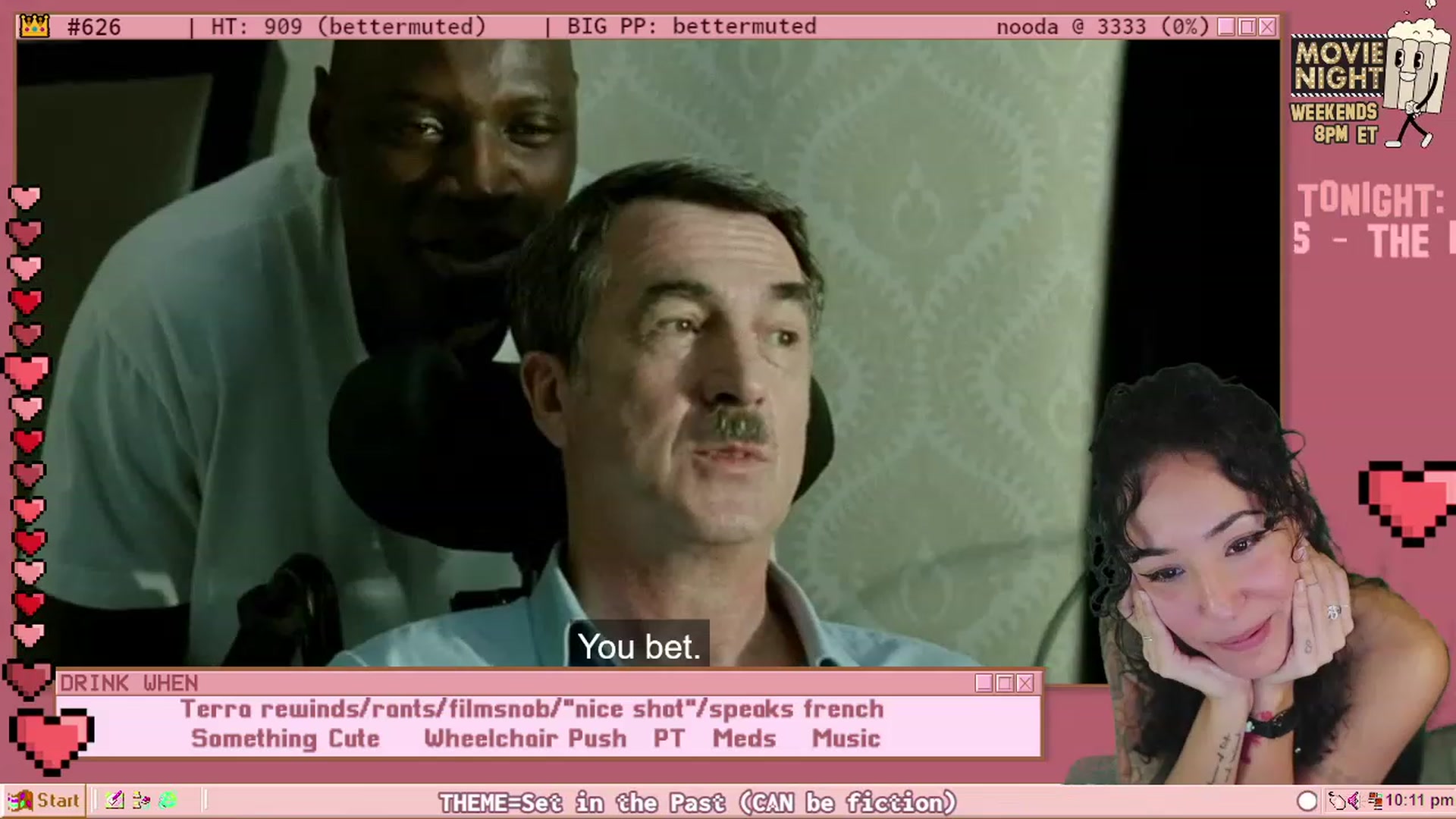
Task: Click the "Terra rewinds/rants/filmsnob" rule line
Action: [x=532, y=709]
